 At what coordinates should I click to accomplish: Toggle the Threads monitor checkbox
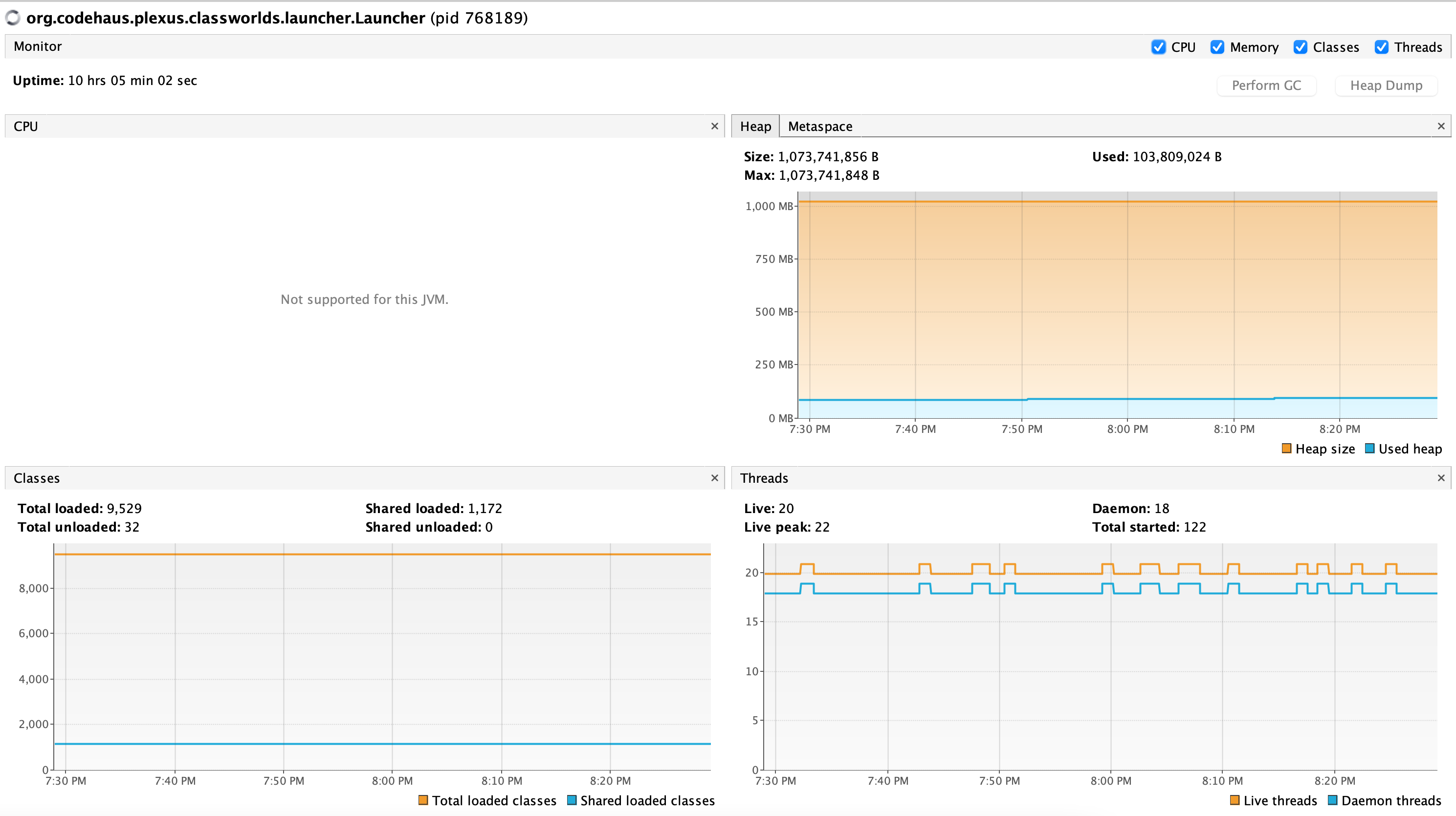pos(1382,47)
